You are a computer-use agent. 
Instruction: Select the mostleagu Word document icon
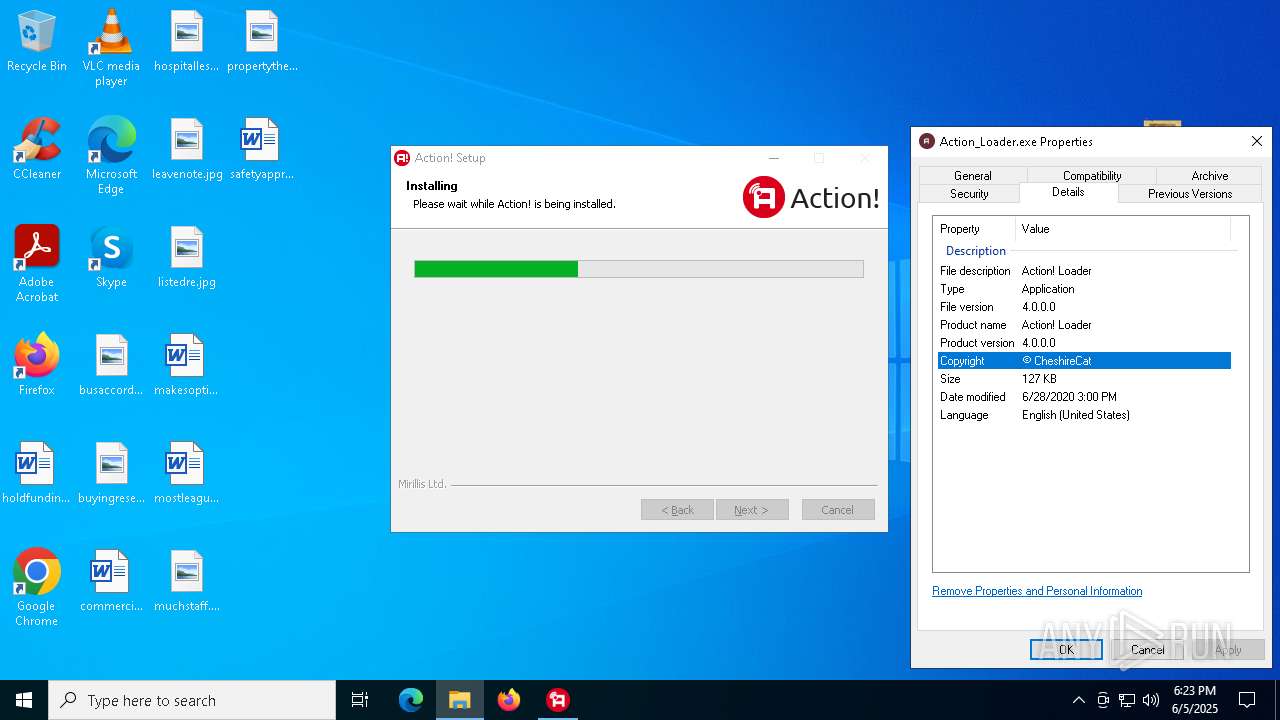tap(186, 474)
